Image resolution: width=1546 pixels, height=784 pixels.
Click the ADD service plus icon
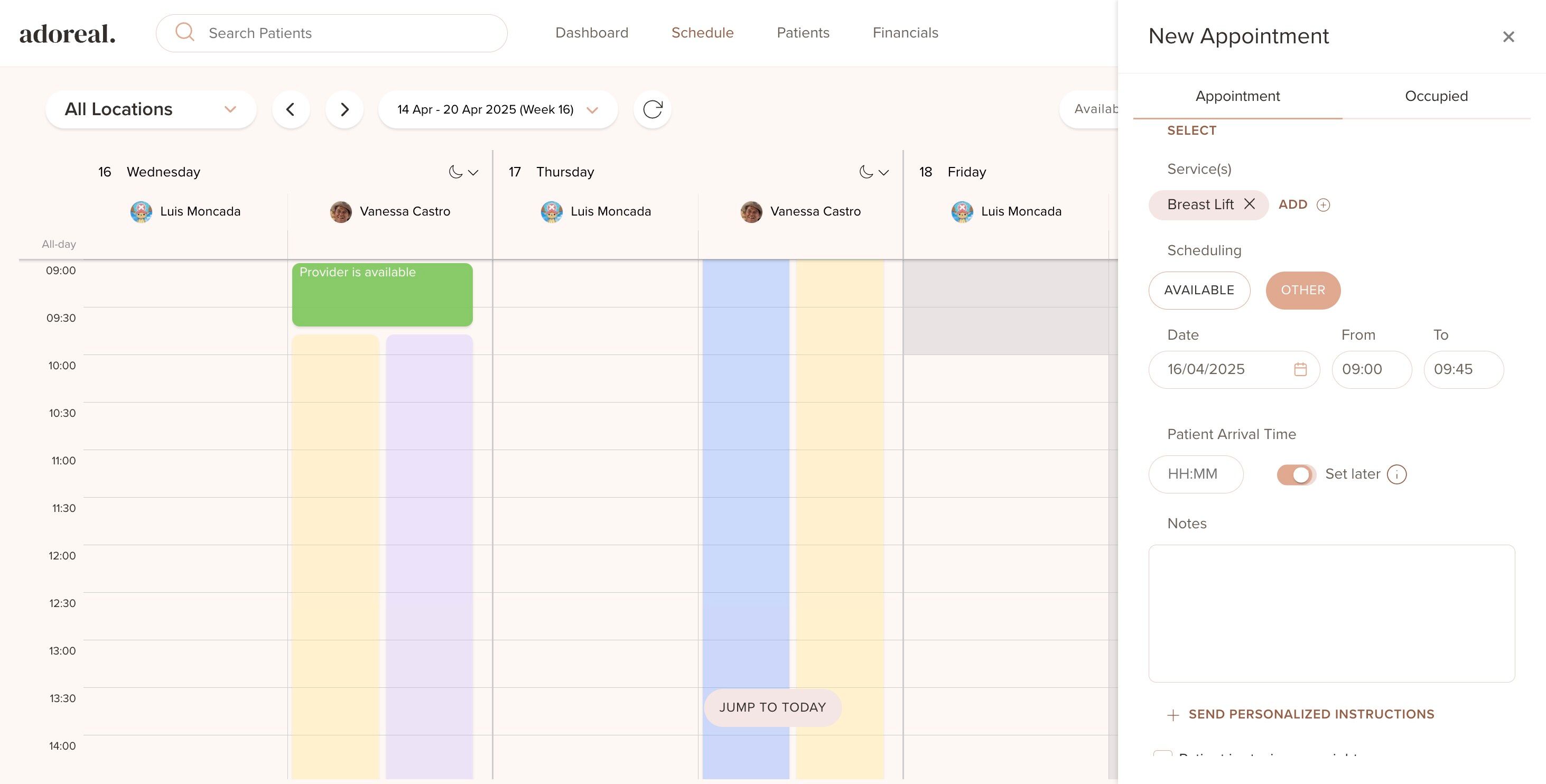point(1323,204)
